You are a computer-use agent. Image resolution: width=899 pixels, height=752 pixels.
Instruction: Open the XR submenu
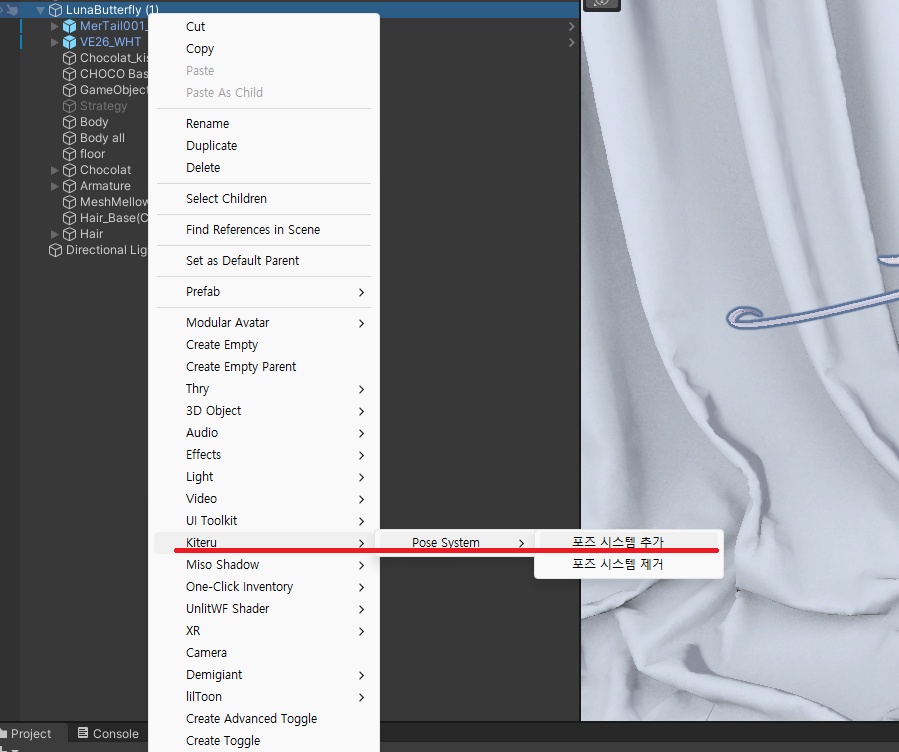pyautogui.click(x=264, y=630)
